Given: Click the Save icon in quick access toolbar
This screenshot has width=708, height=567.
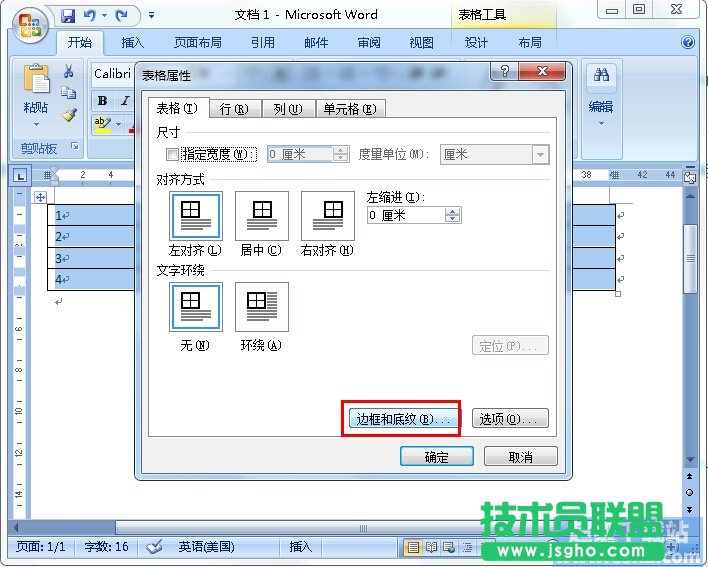Looking at the screenshot, I should (x=68, y=16).
